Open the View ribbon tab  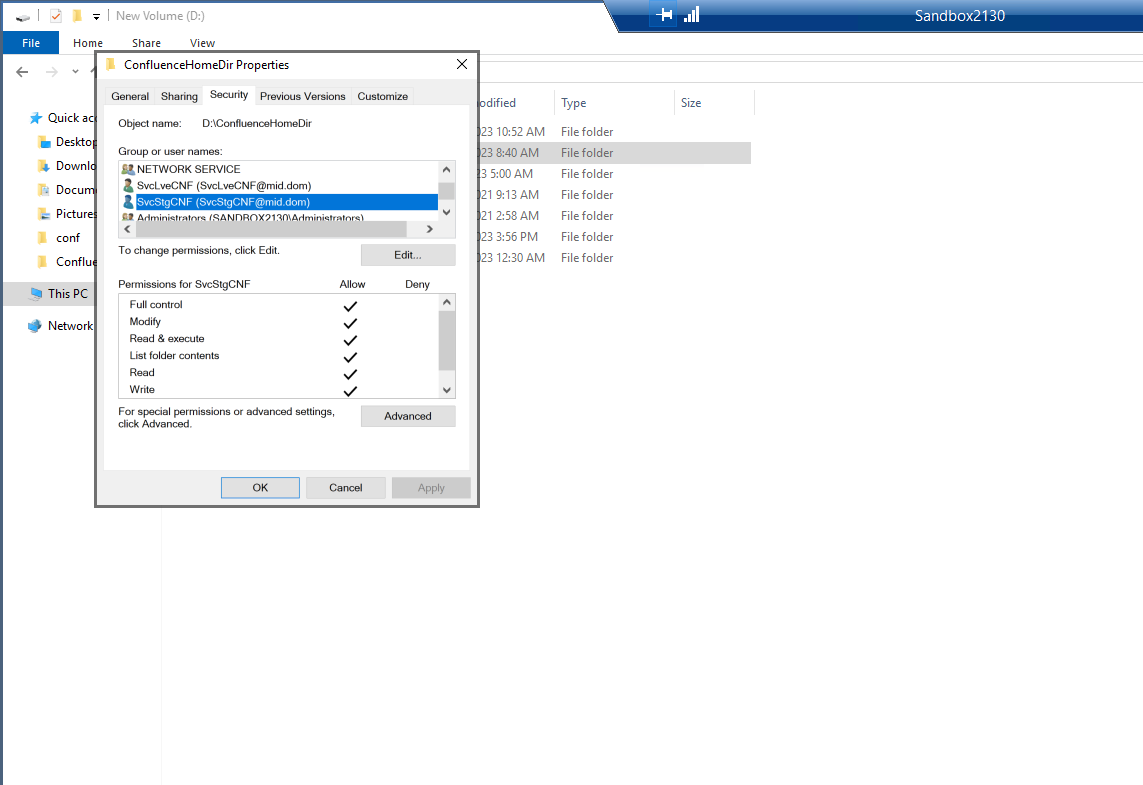pyautogui.click(x=202, y=43)
